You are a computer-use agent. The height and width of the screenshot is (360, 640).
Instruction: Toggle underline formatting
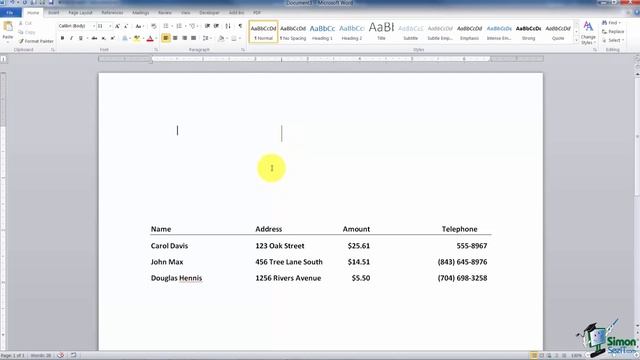pyautogui.click(x=80, y=38)
